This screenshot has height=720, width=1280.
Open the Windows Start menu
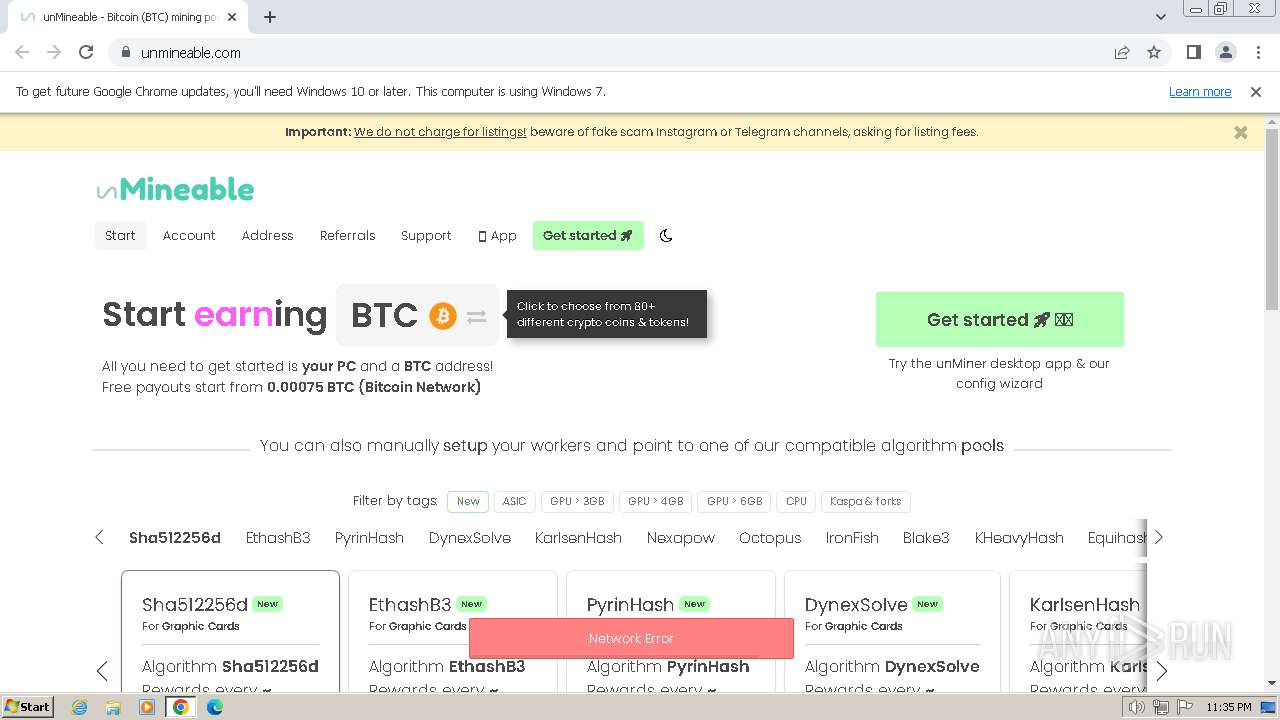coord(27,706)
